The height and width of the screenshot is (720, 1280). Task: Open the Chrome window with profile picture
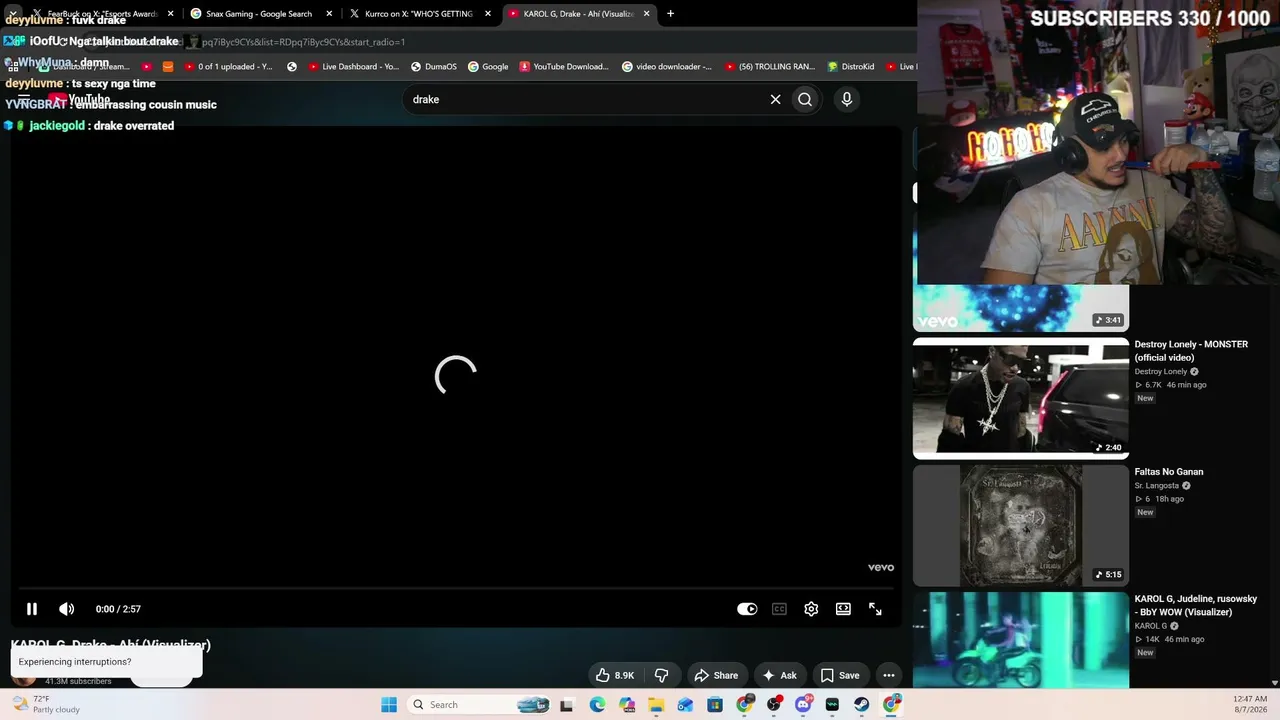pos(891,705)
